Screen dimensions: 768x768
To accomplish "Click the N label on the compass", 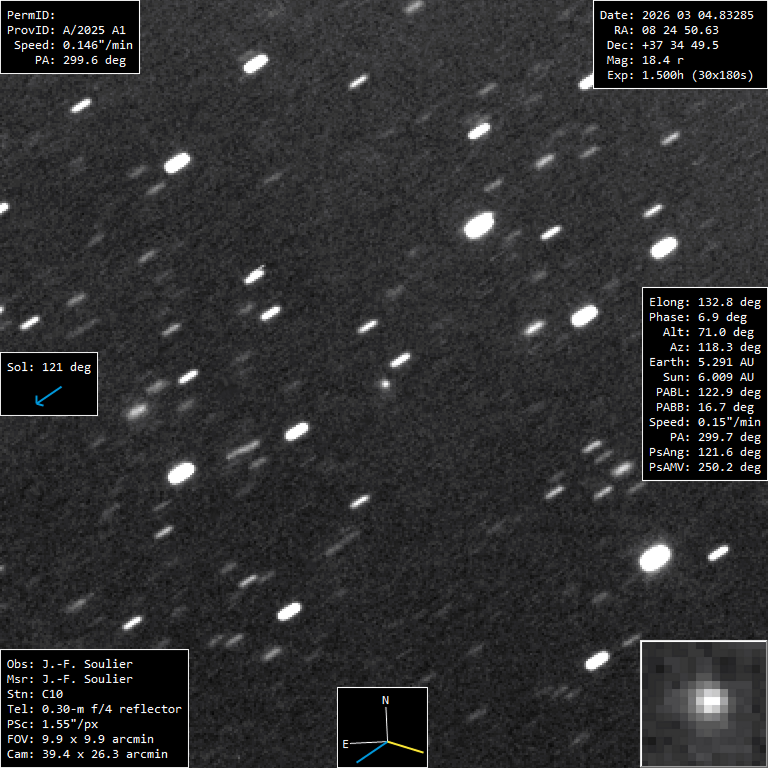I will 386,700.
